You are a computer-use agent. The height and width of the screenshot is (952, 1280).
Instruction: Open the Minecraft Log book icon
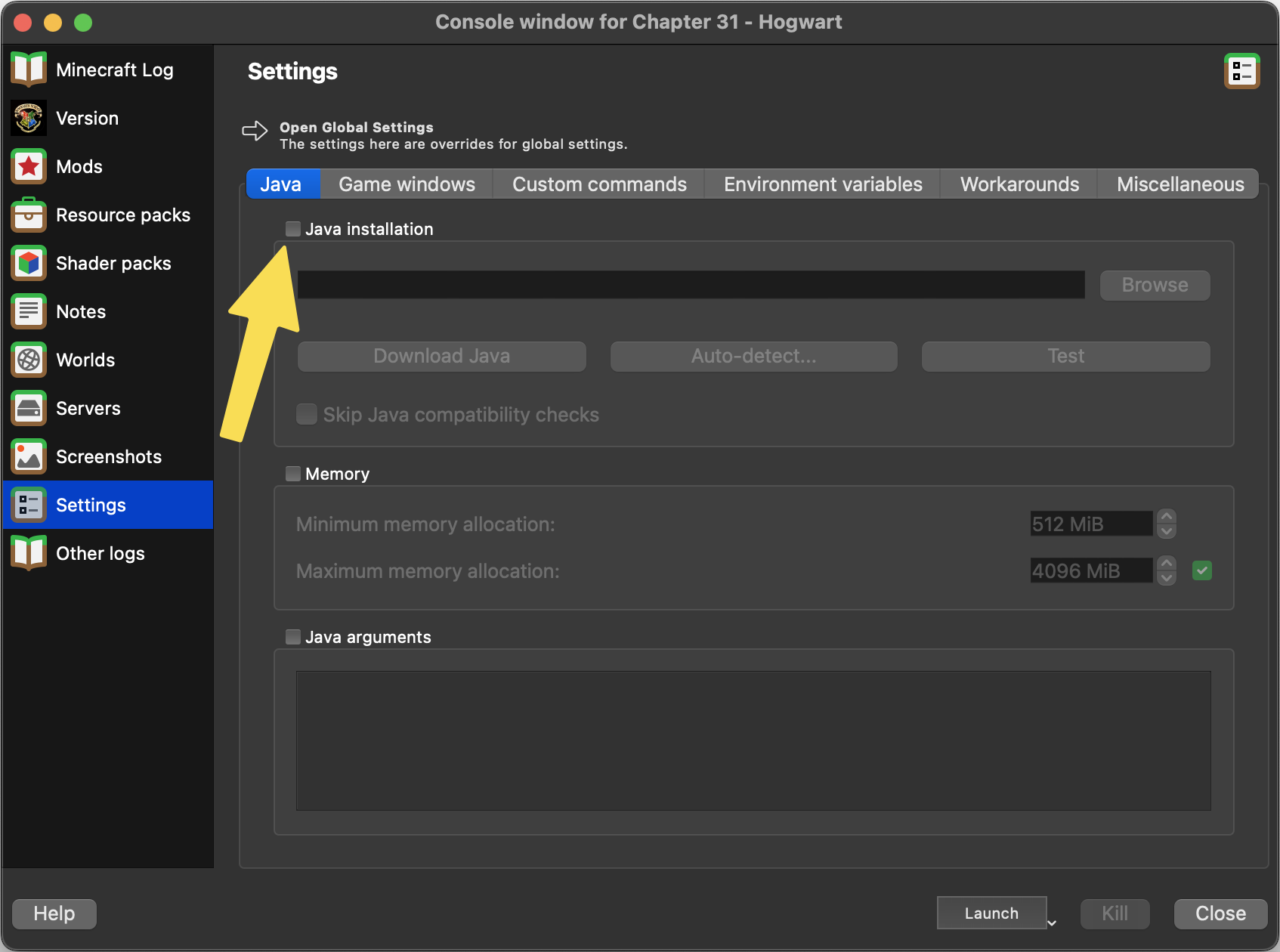29,70
